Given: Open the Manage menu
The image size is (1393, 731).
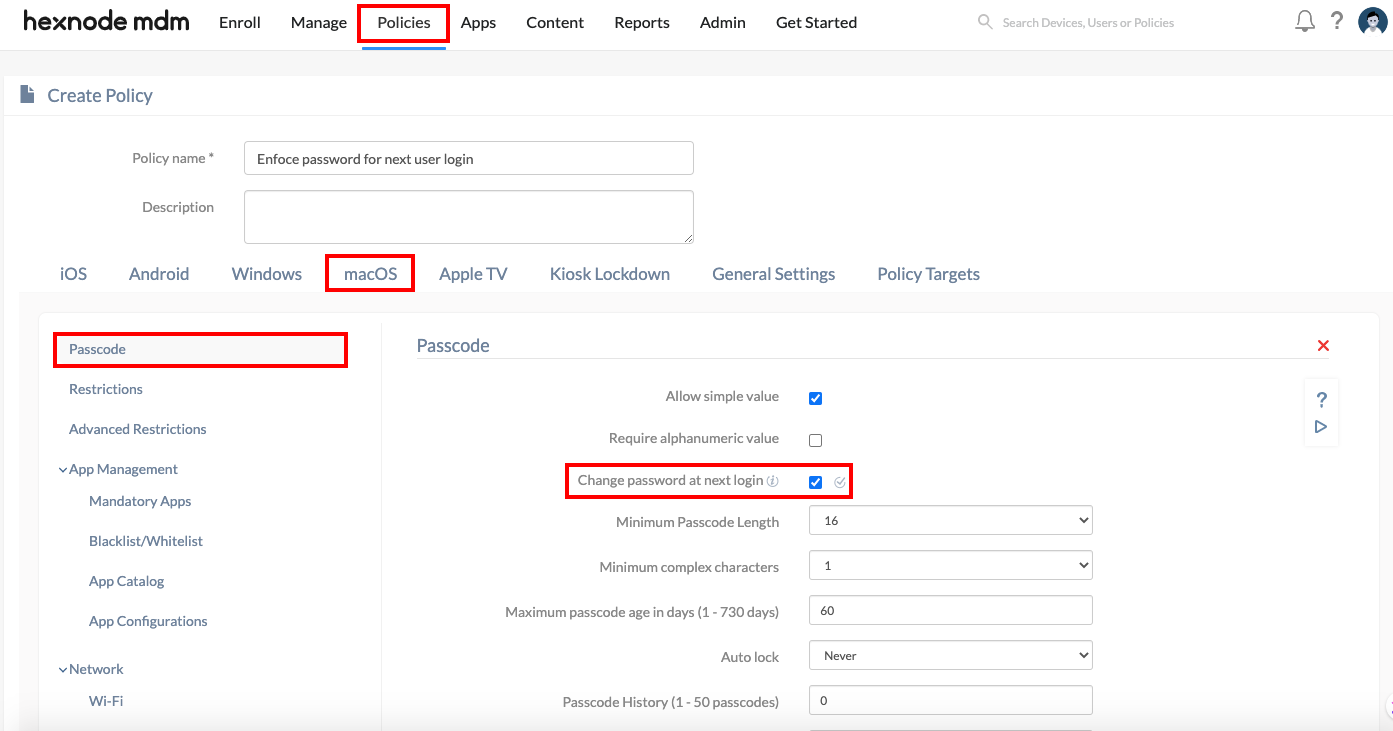Looking at the screenshot, I should [319, 22].
